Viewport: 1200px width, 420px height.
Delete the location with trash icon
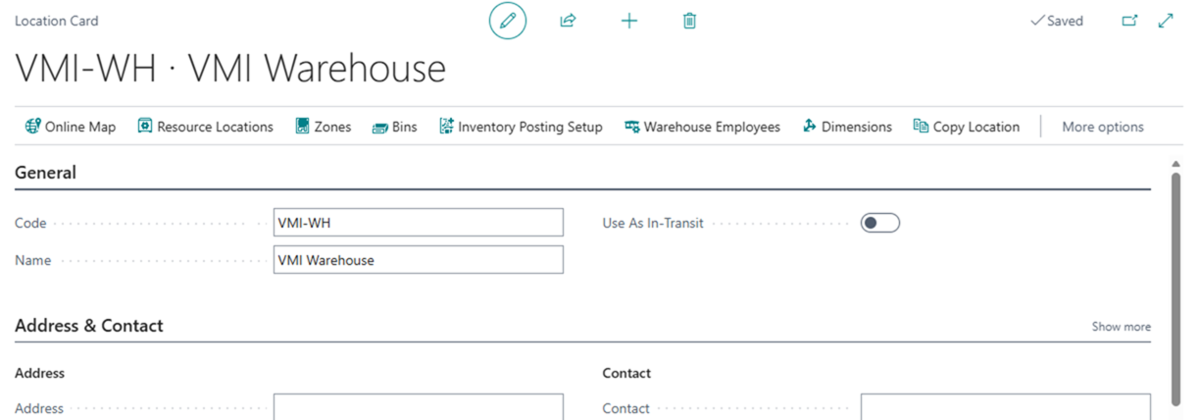689,21
